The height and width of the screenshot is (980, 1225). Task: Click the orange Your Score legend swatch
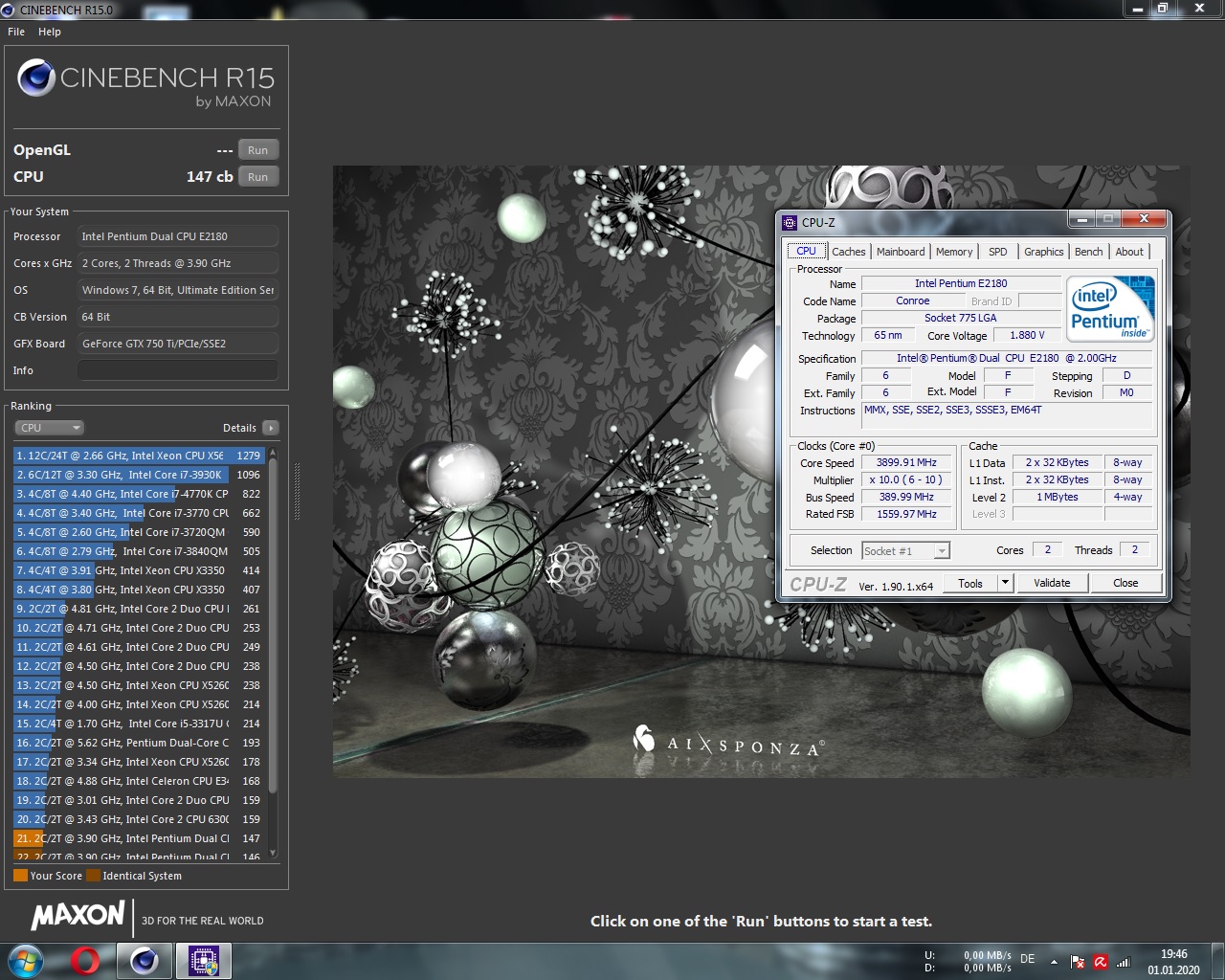[20, 876]
